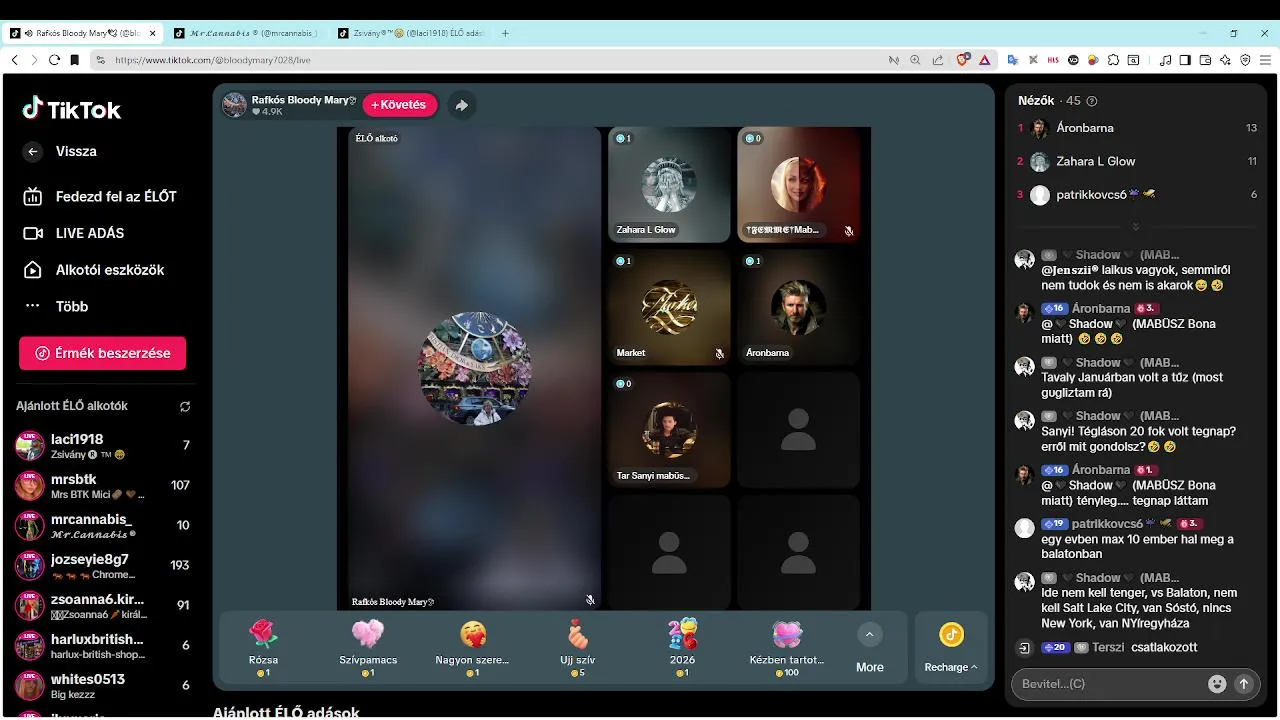The height and width of the screenshot is (720, 1280).
Task: Open translate extension icon
Action: [1013, 60]
